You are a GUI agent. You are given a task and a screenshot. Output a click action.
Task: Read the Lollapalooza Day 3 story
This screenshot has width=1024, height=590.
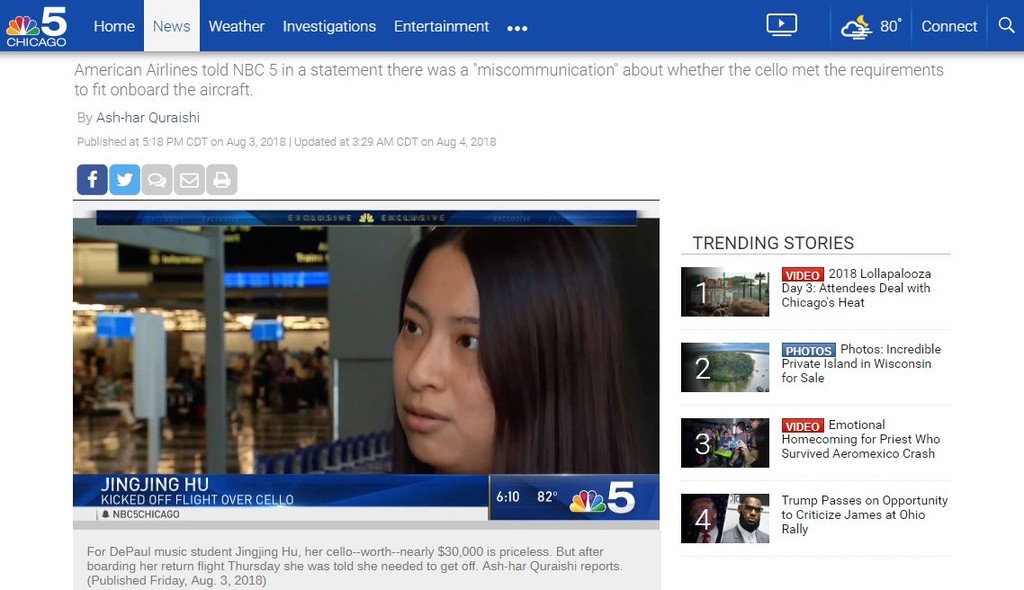tap(856, 288)
